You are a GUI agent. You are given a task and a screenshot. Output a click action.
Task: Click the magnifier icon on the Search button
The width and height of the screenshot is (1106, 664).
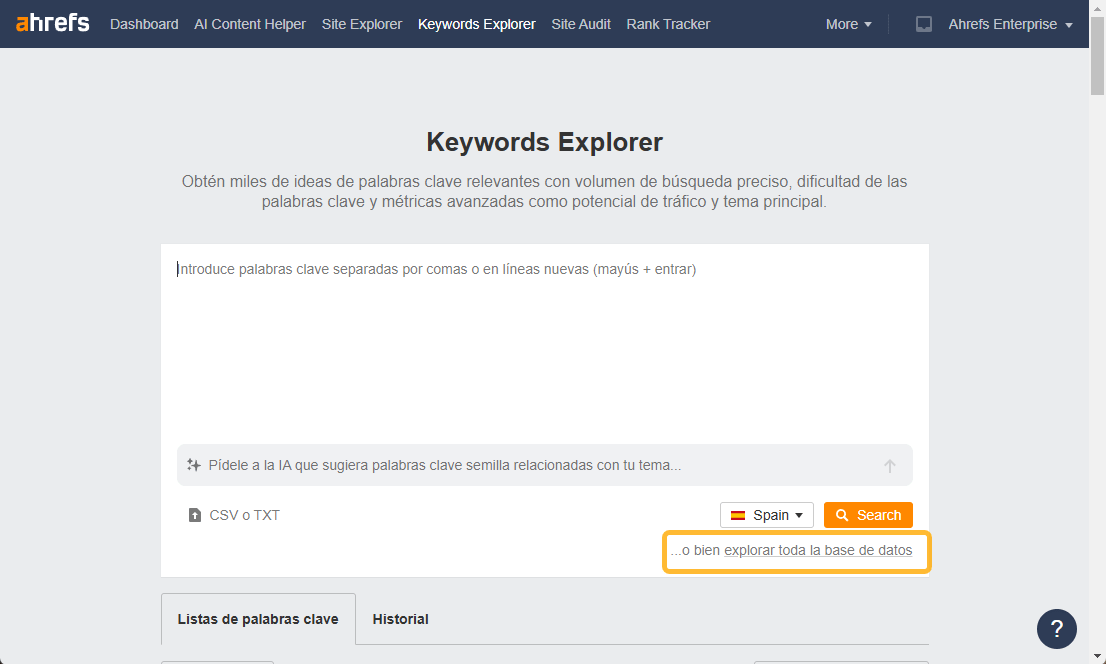pos(842,515)
